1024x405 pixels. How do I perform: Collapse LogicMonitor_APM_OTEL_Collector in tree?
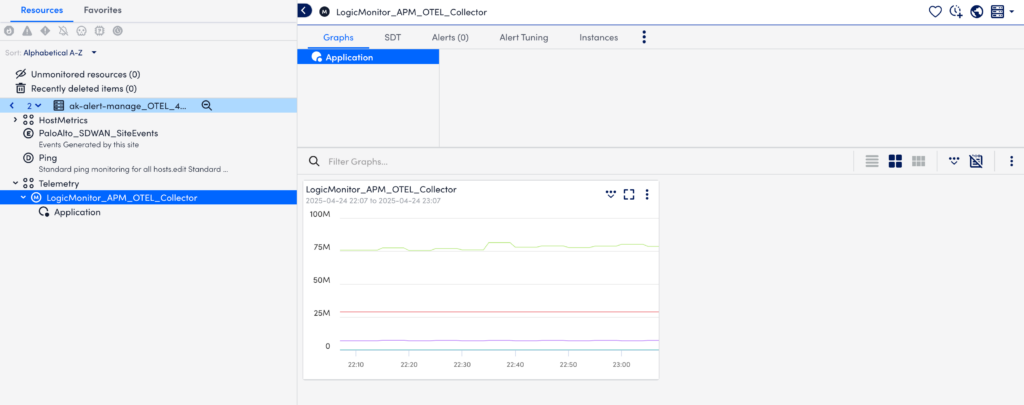[24, 197]
